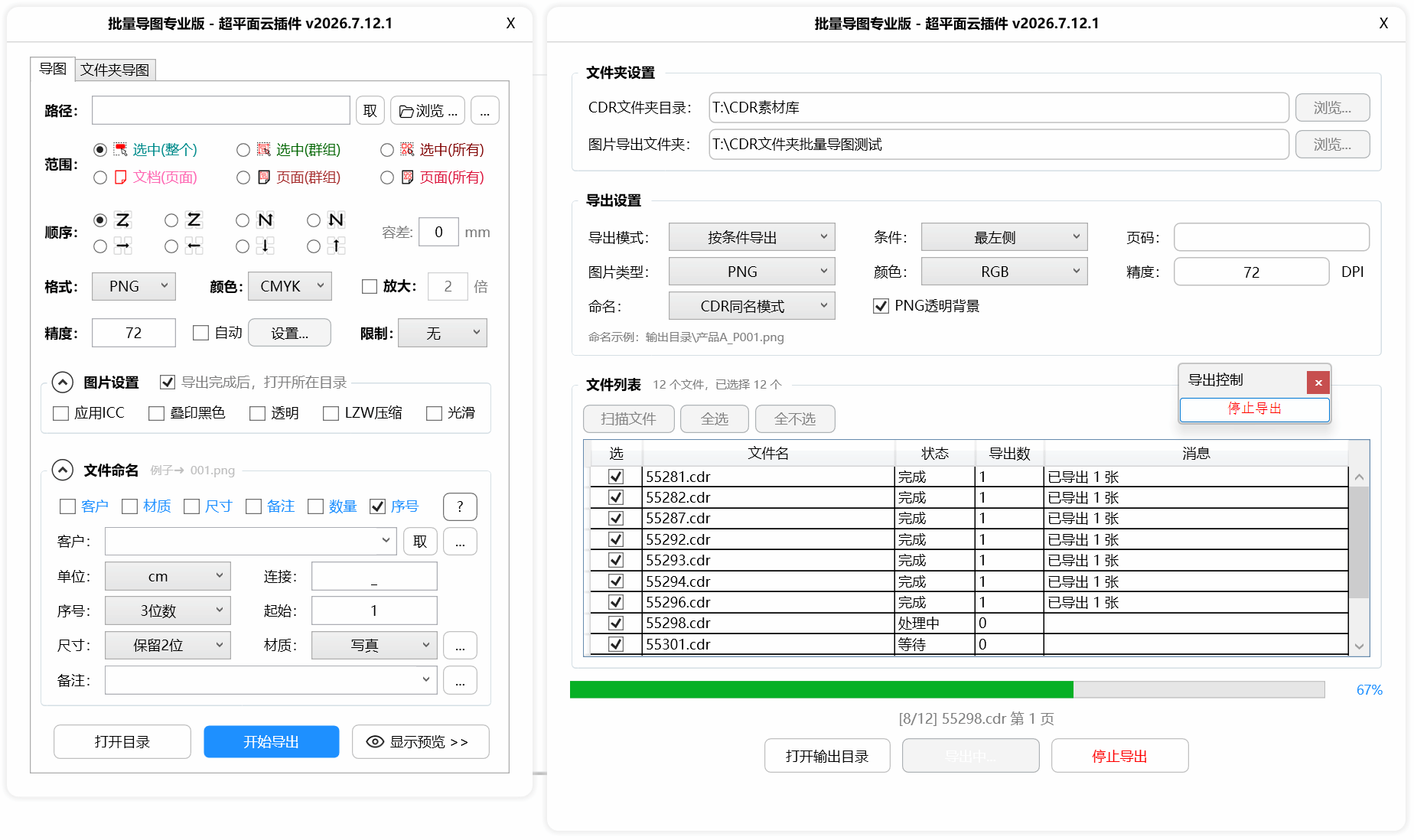Viewport: 1414px width, 840px height.
Task: Click the ellipsis button next to path 浏览
Action: [x=485, y=111]
